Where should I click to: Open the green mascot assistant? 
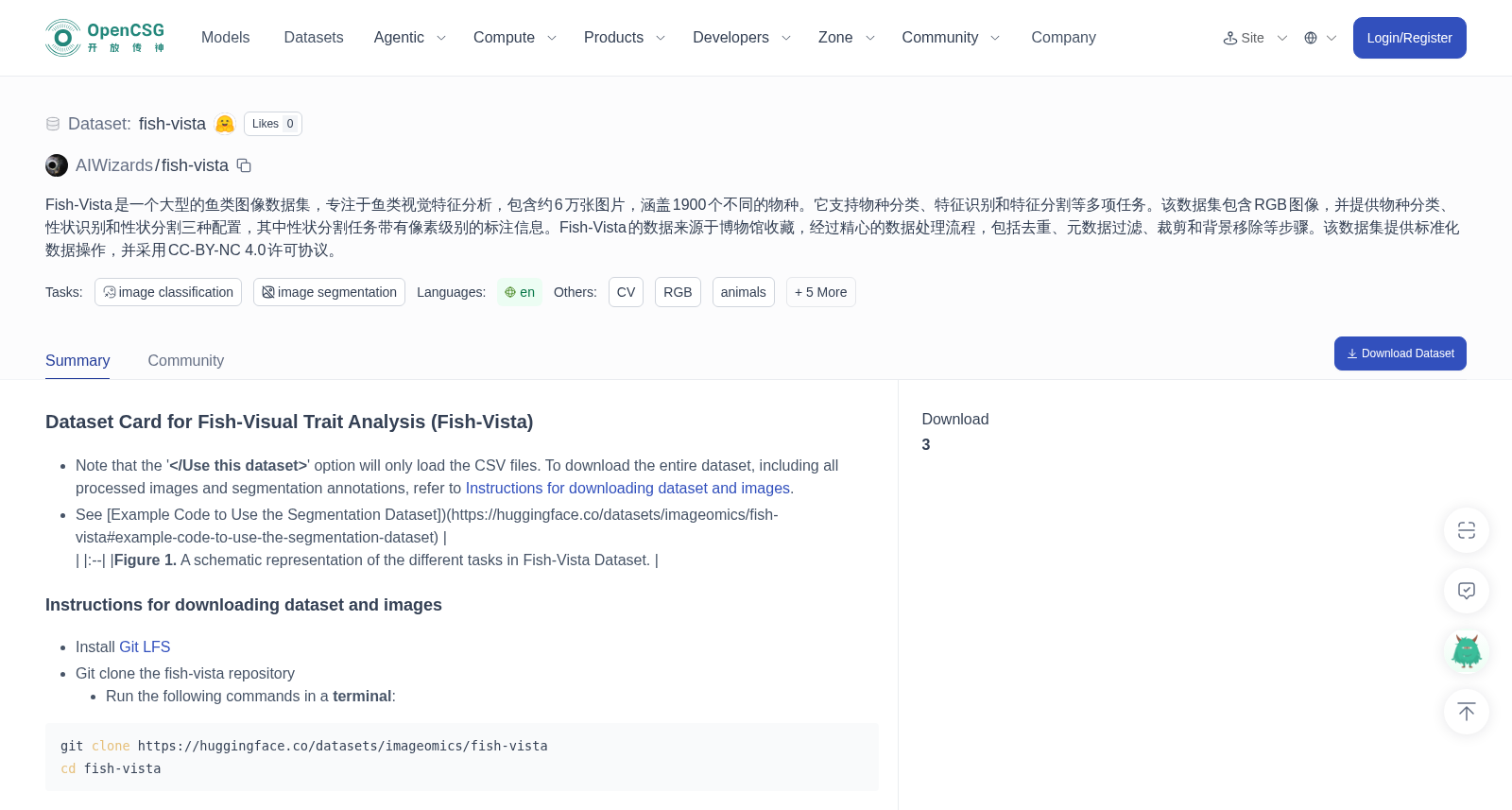1467,651
